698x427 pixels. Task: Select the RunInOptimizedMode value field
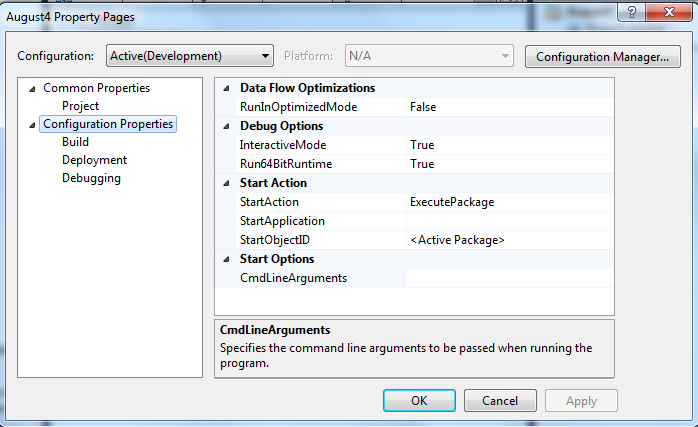509,106
